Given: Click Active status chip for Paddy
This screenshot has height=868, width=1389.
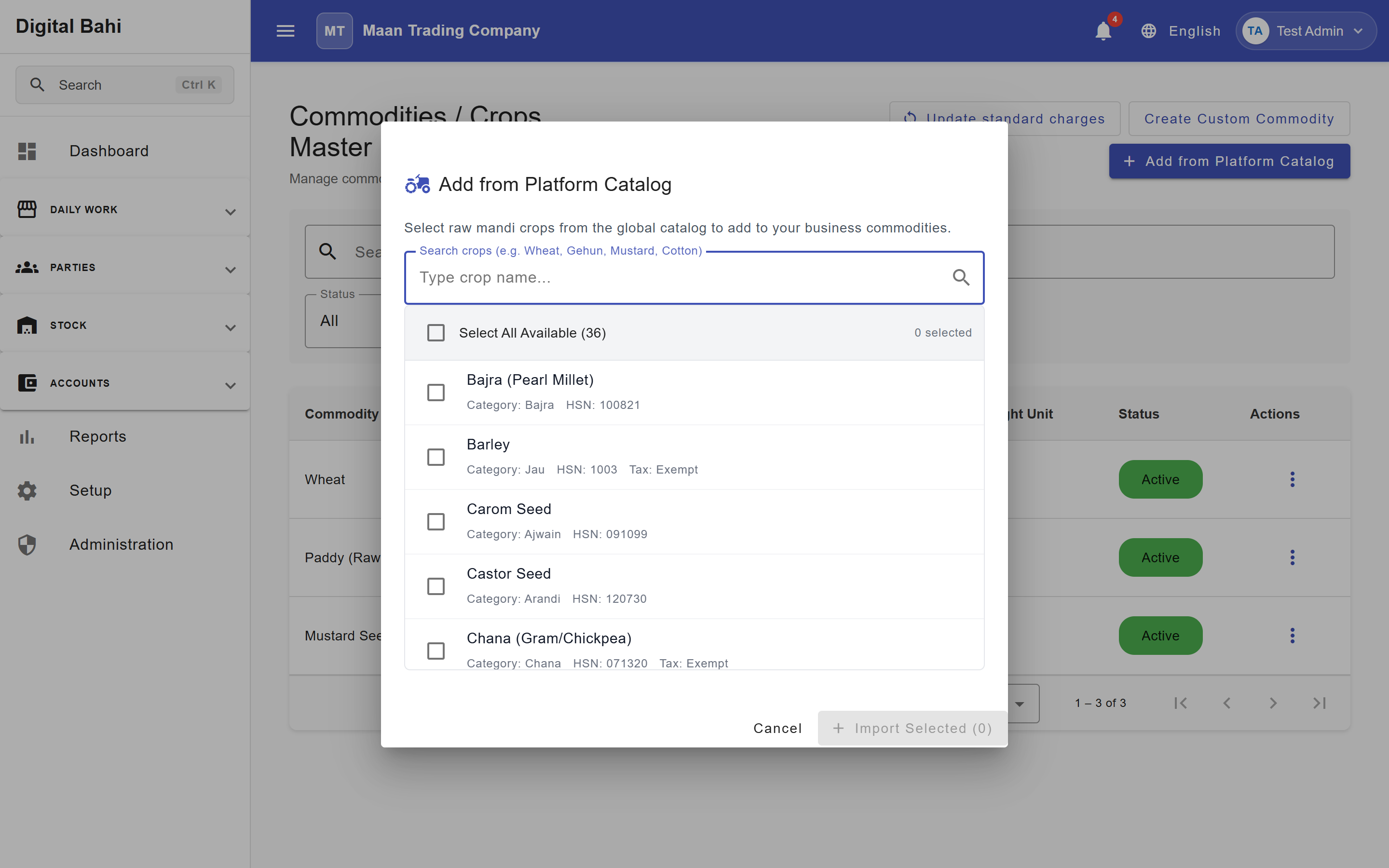Looking at the screenshot, I should [1160, 557].
